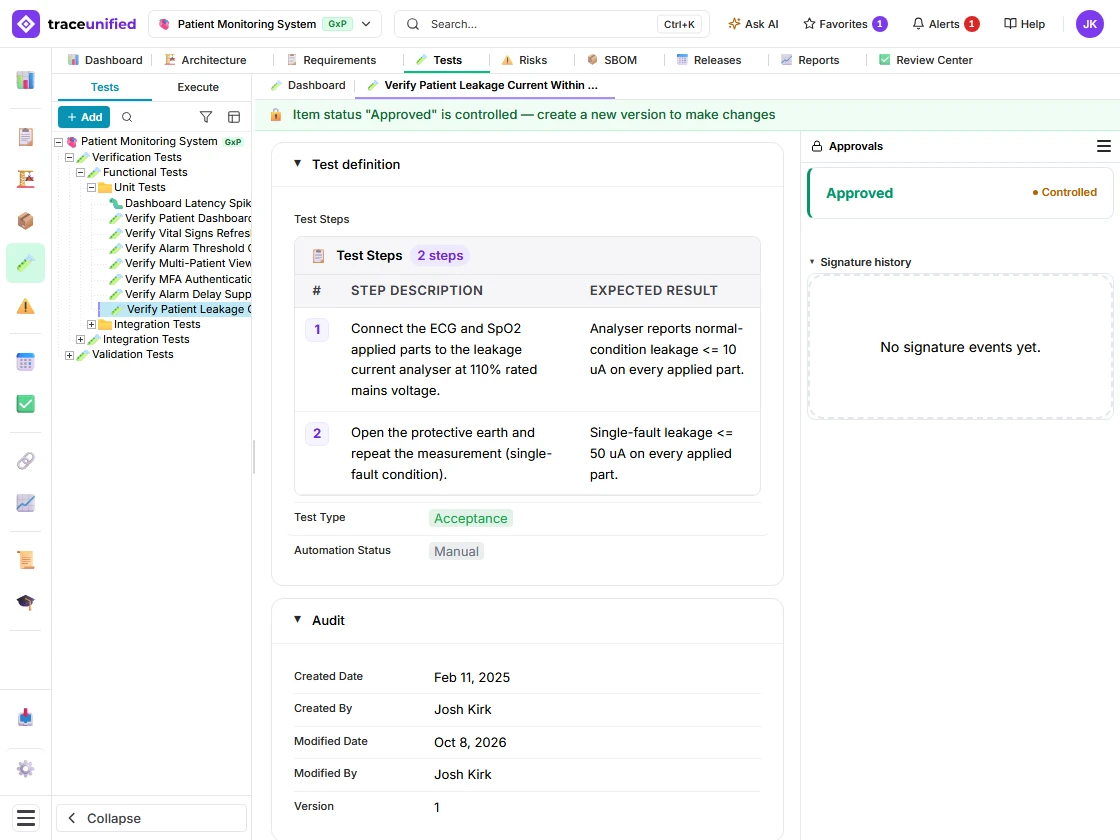
Task: Collapse the Unit Tests folder node
Action: (91, 187)
